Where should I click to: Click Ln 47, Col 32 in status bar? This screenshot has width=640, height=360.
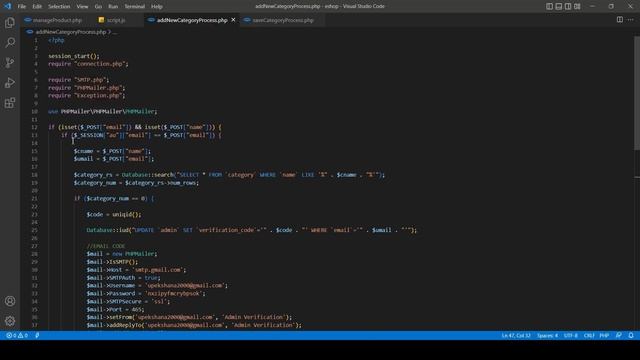(516, 336)
